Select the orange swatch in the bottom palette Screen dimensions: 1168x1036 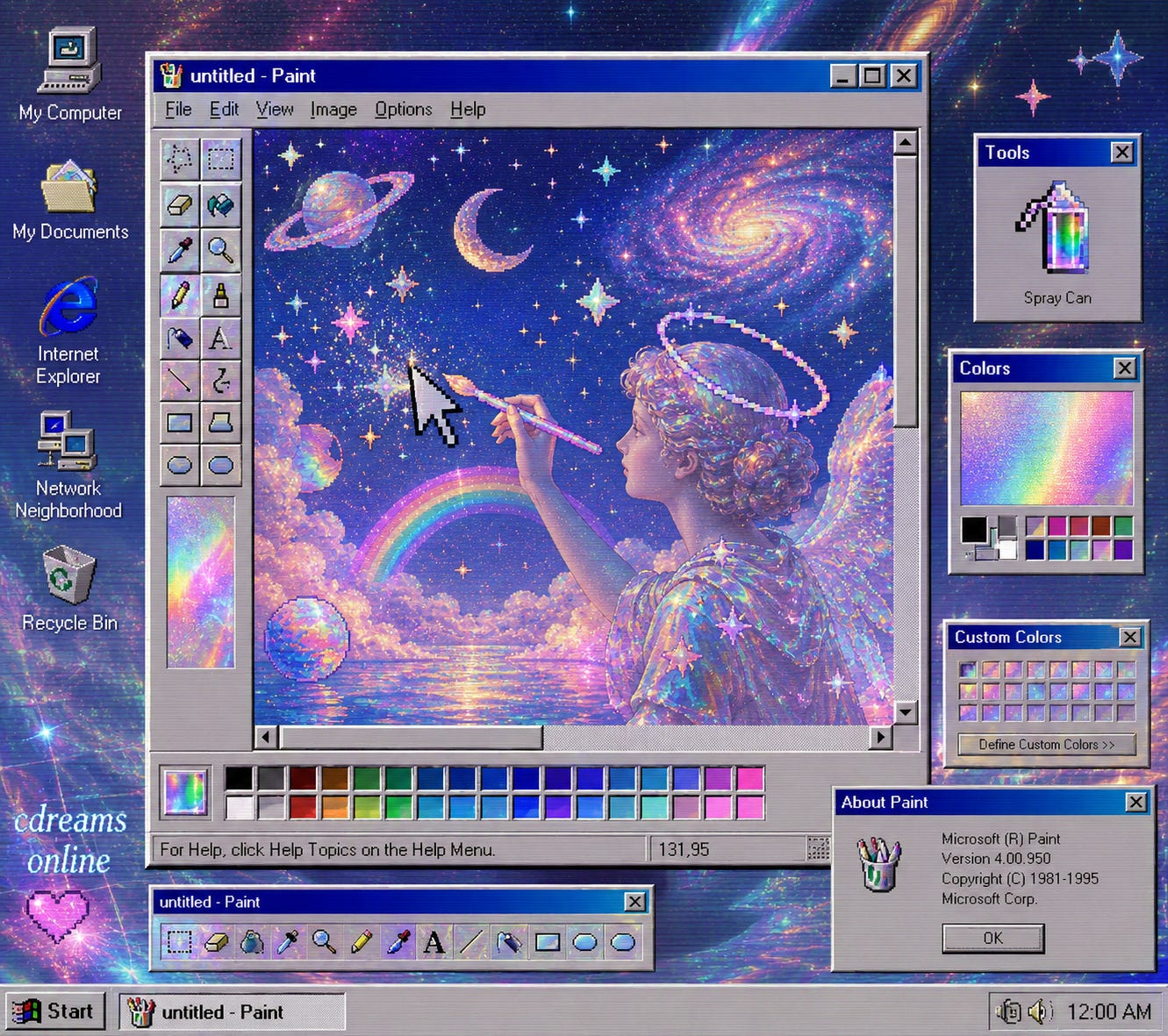click(x=335, y=806)
